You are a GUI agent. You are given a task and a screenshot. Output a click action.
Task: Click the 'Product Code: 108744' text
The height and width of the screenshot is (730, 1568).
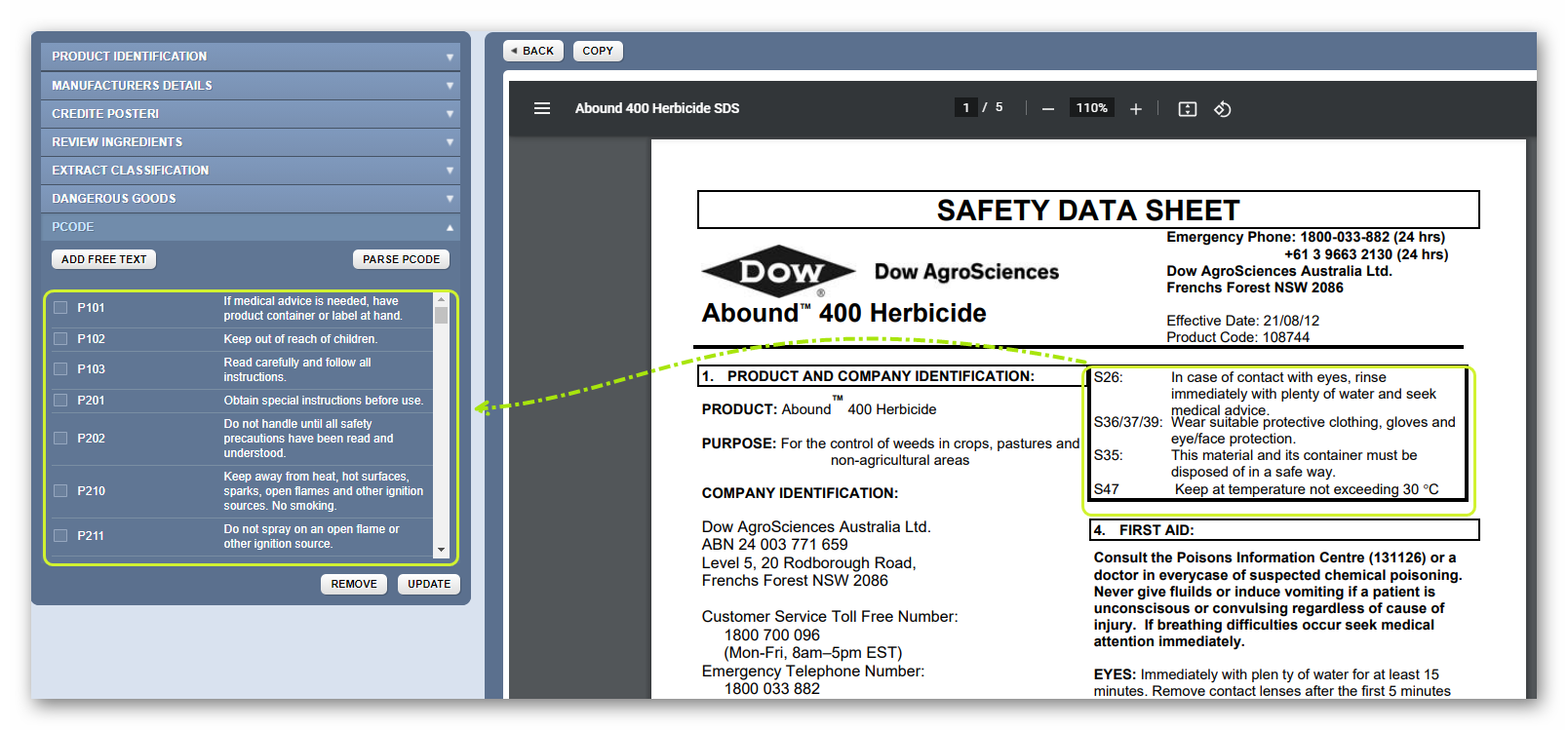click(x=1238, y=337)
